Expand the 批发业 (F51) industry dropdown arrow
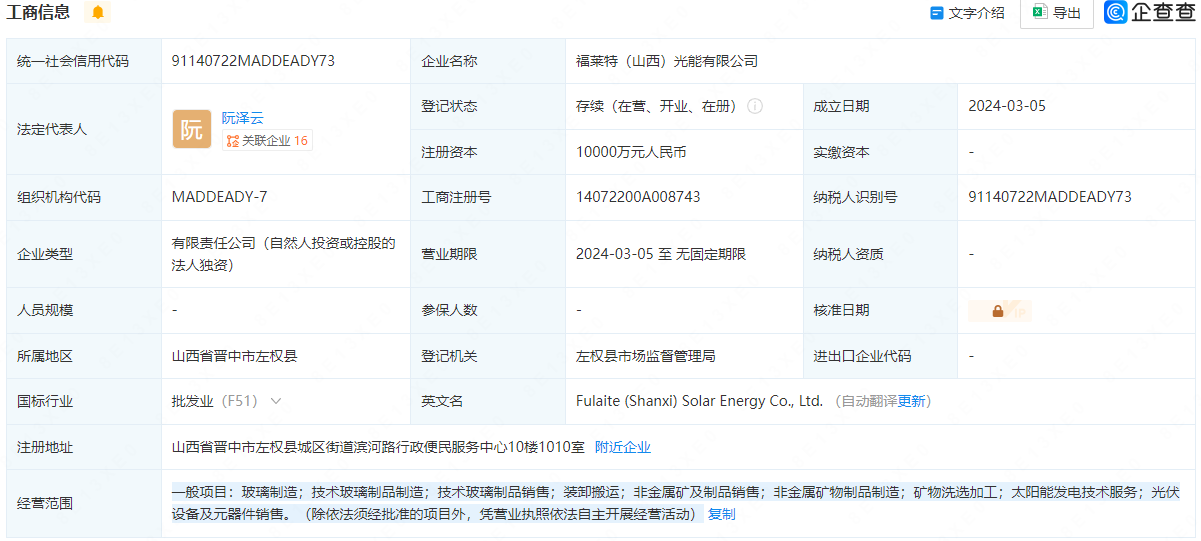1201x541 pixels. tap(276, 401)
